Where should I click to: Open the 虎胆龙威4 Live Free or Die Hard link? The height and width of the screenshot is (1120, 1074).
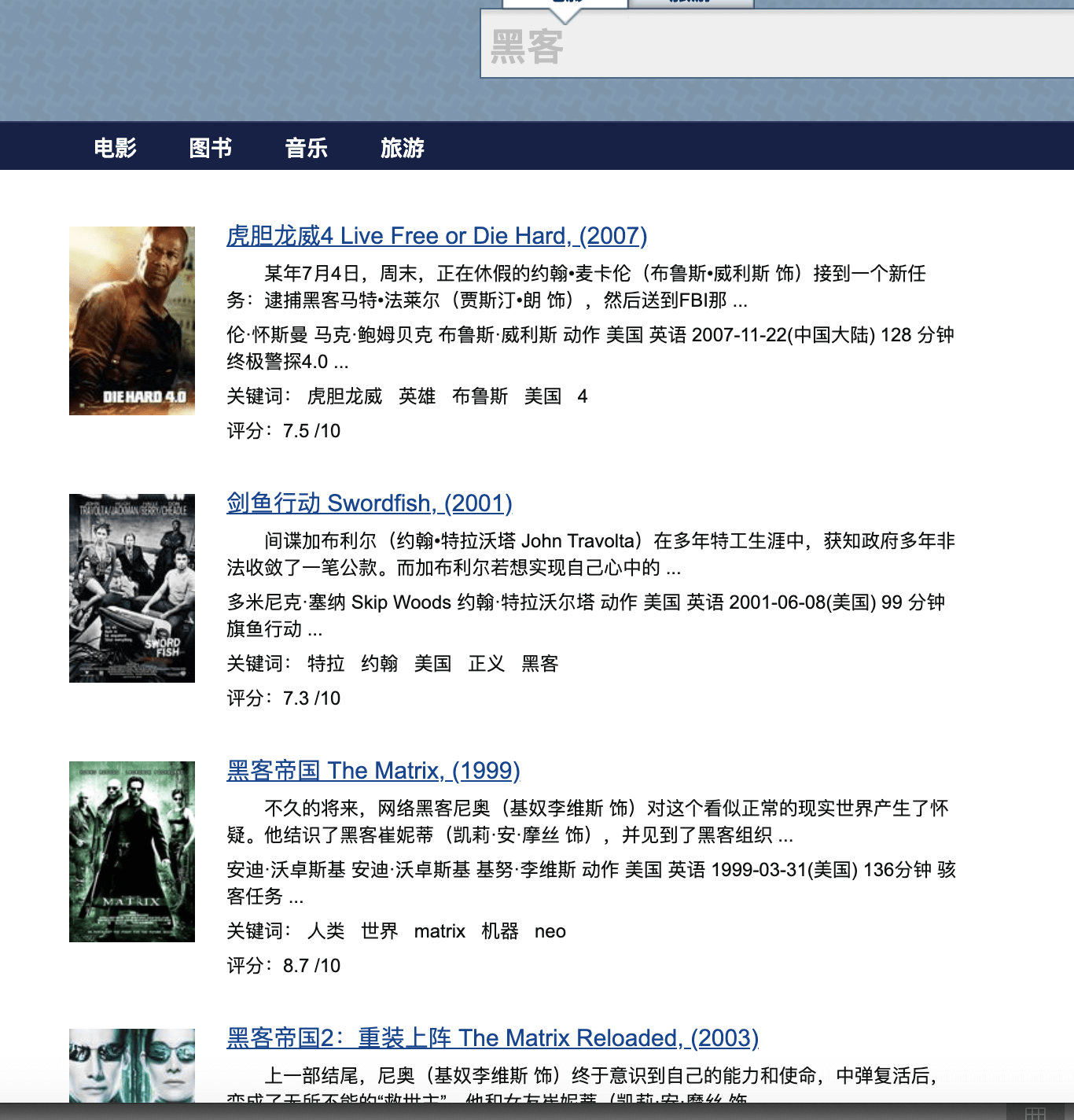click(x=436, y=236)
